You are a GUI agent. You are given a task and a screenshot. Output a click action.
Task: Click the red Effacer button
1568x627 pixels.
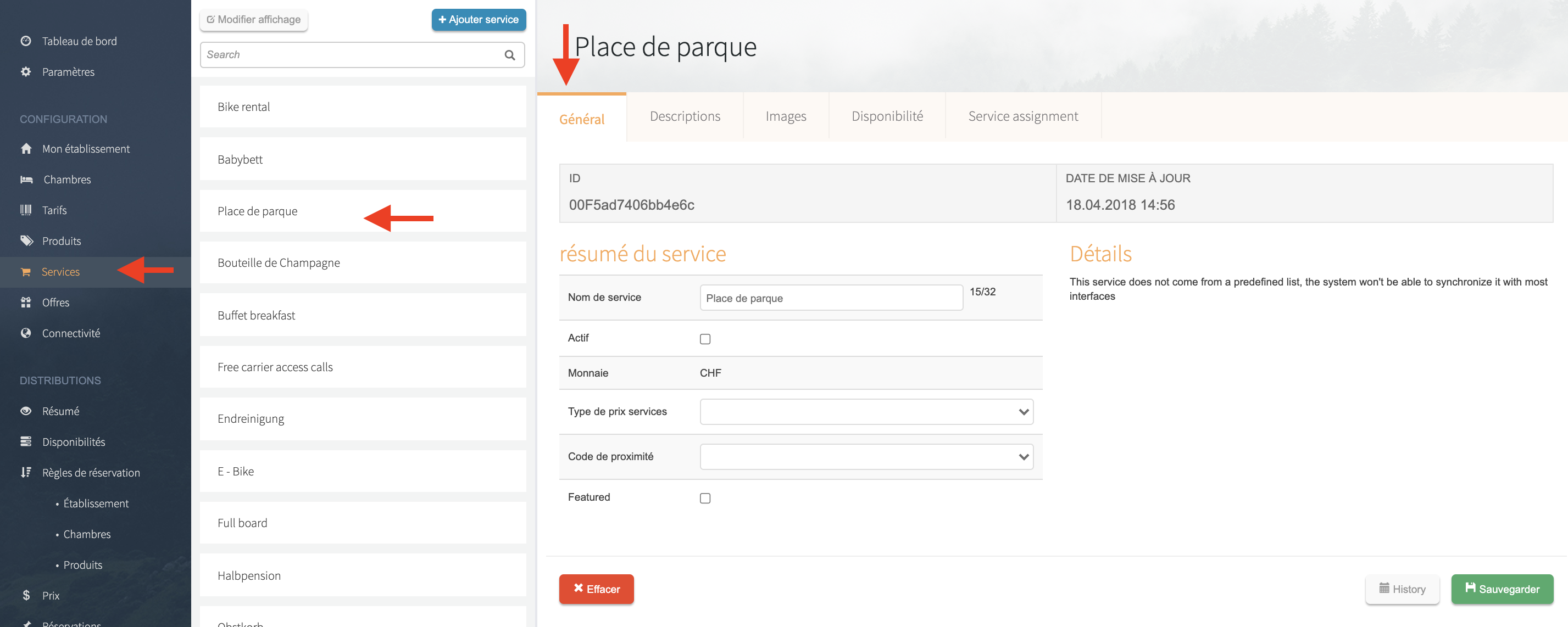(596, 589)
